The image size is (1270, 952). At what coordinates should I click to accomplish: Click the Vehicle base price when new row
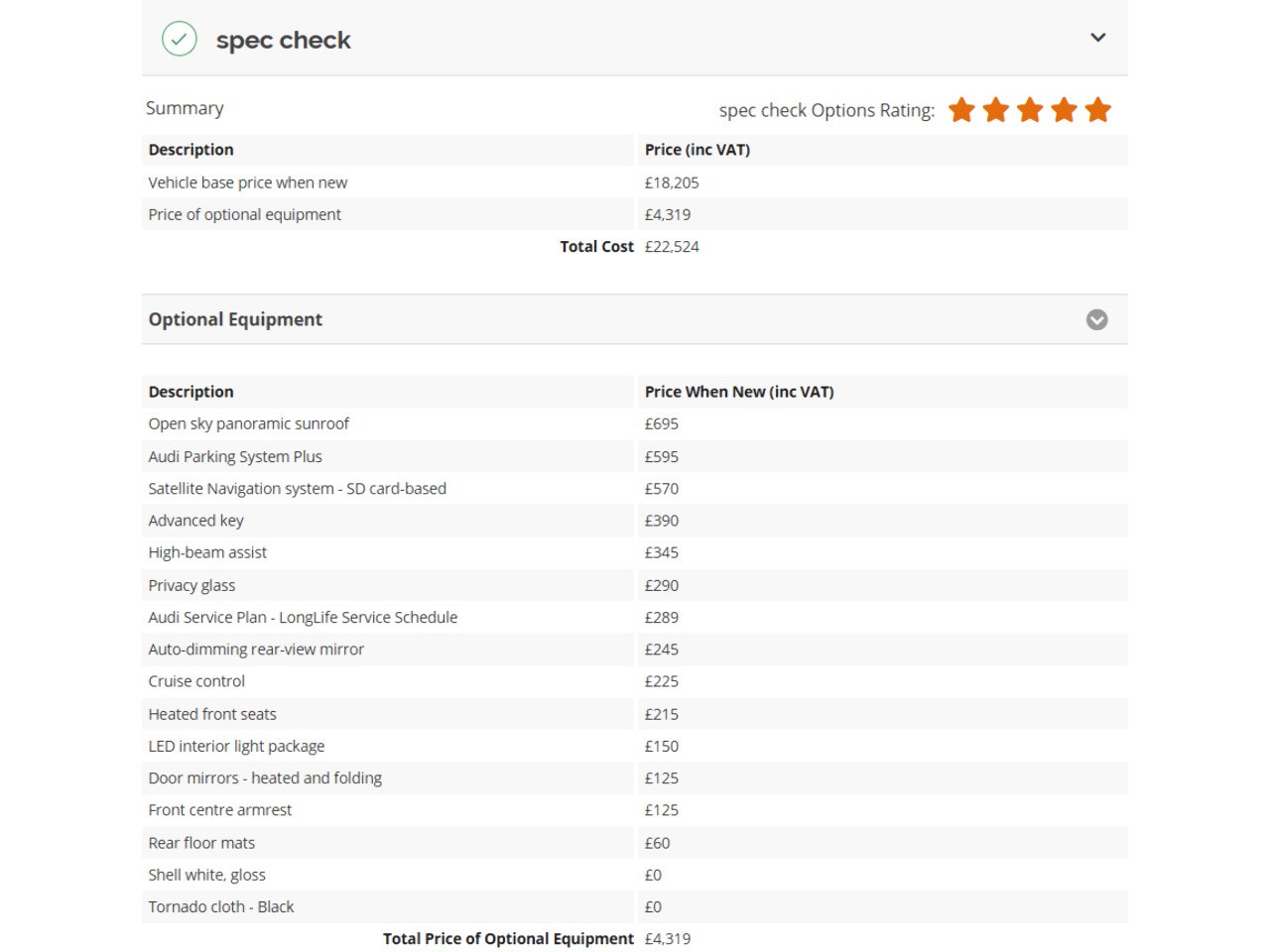coord(248,182)
